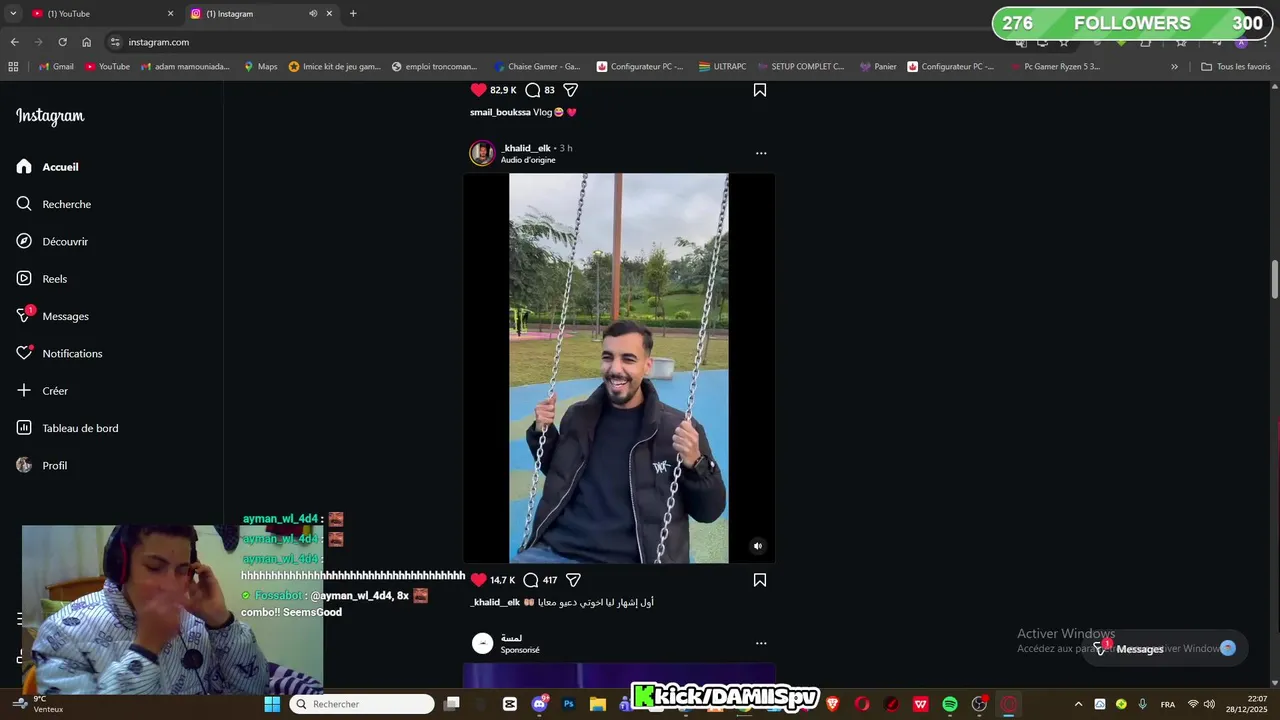Viewport: 1280px width, 720px height.
Task: Open the browser apps grid shortcut
Action: [13, 67]
